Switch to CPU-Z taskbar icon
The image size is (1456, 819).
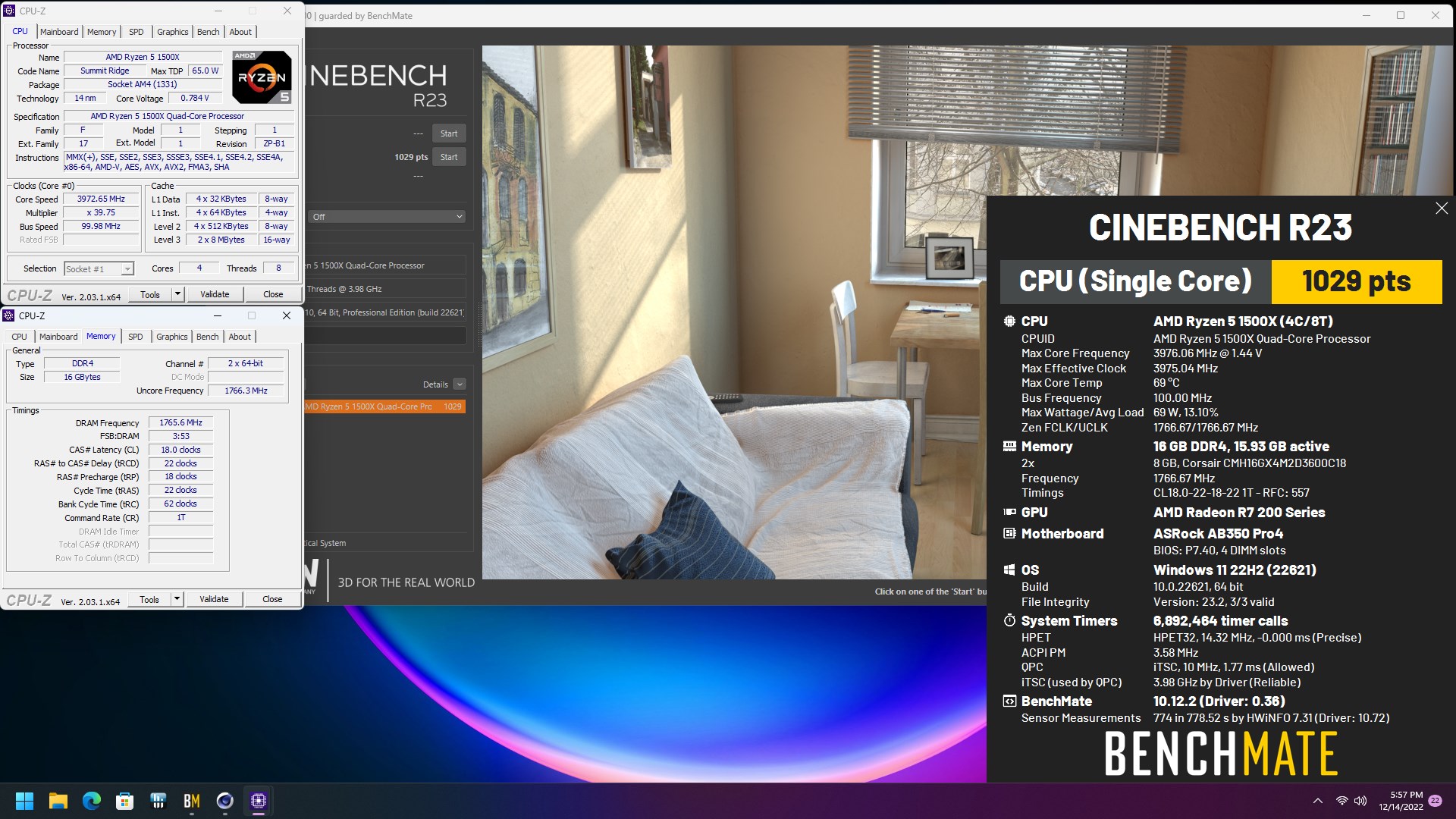pos(259,801)
